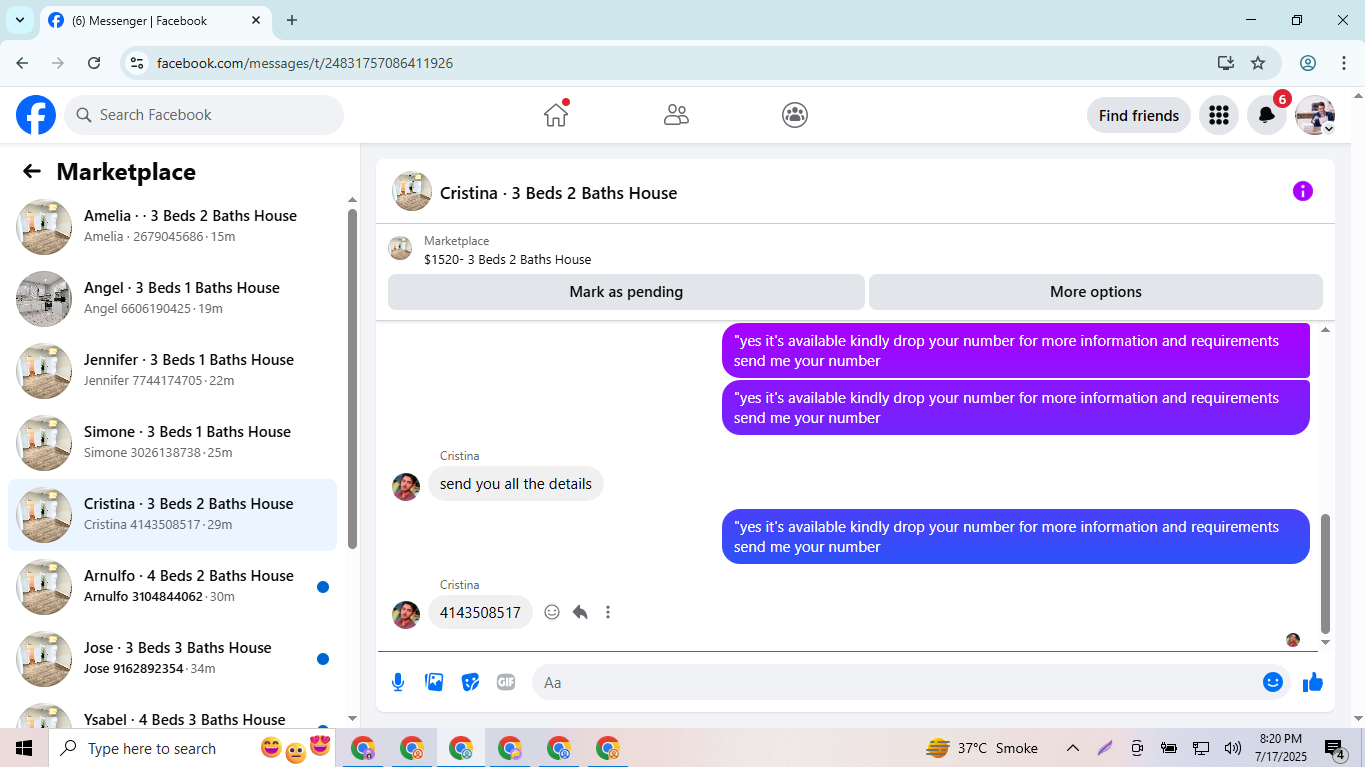Choose a GIF icon
This screenshot has width=1365, height=767.
[x=506, y=682]
